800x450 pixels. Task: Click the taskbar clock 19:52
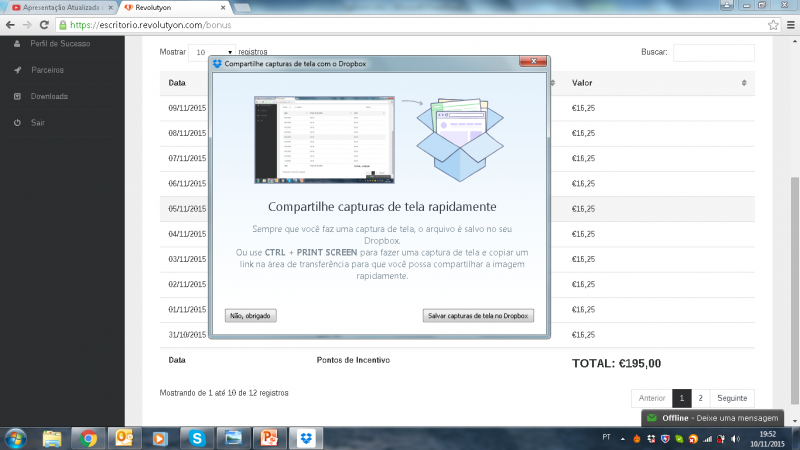tap(767, 434)
